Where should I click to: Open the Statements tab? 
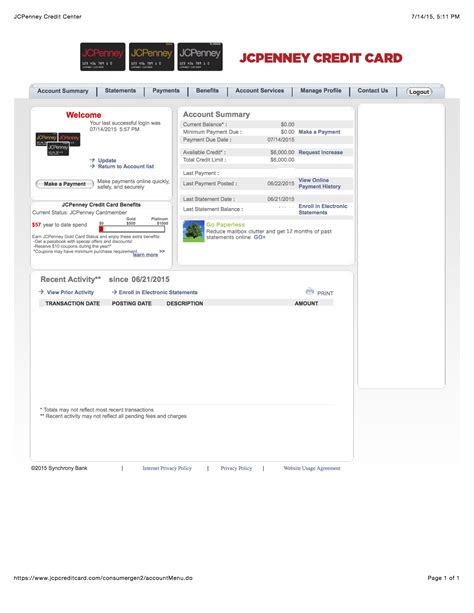coord(120,90)
